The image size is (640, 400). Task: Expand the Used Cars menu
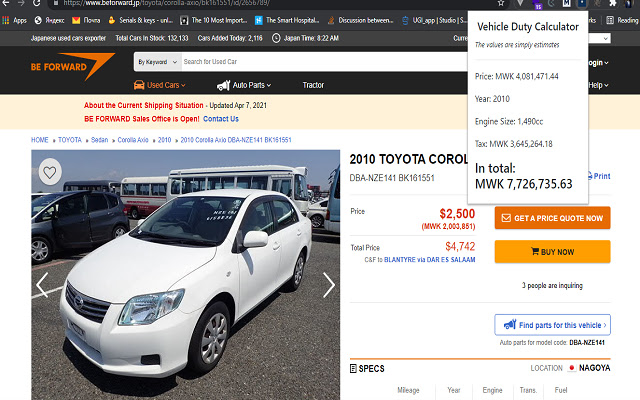(x=165, y=85)
